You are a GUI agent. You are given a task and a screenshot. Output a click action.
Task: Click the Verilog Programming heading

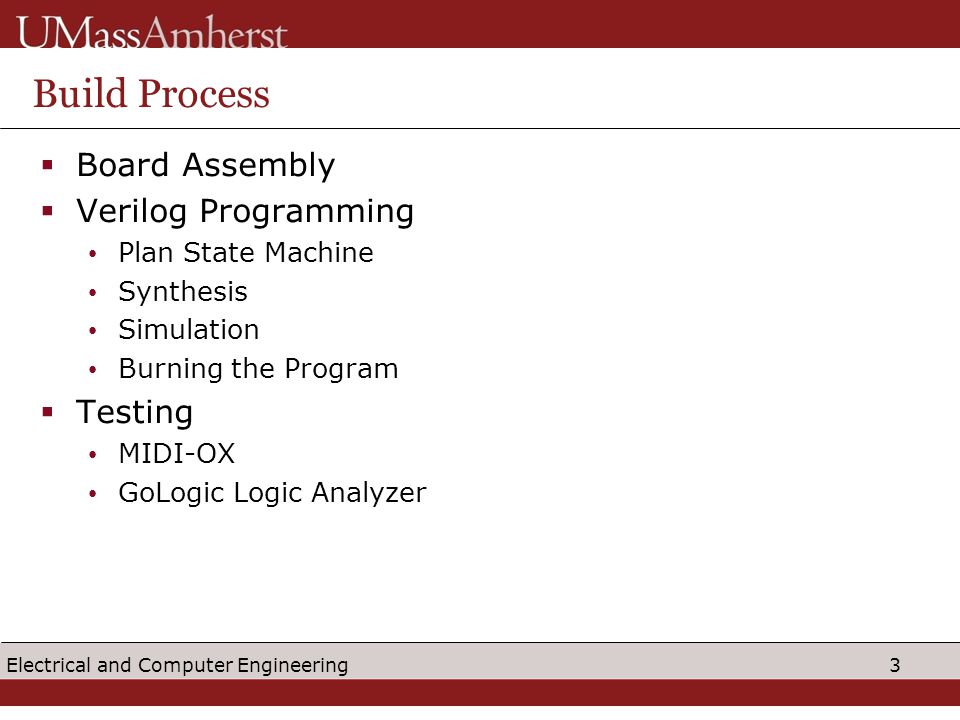[245, 212]
